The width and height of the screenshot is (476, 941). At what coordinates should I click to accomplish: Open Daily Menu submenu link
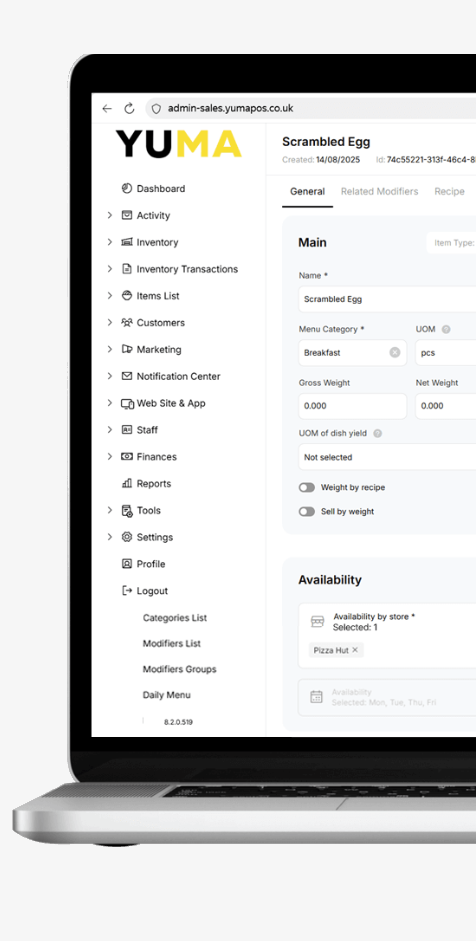pyautogui.click(x=166, y=695)
